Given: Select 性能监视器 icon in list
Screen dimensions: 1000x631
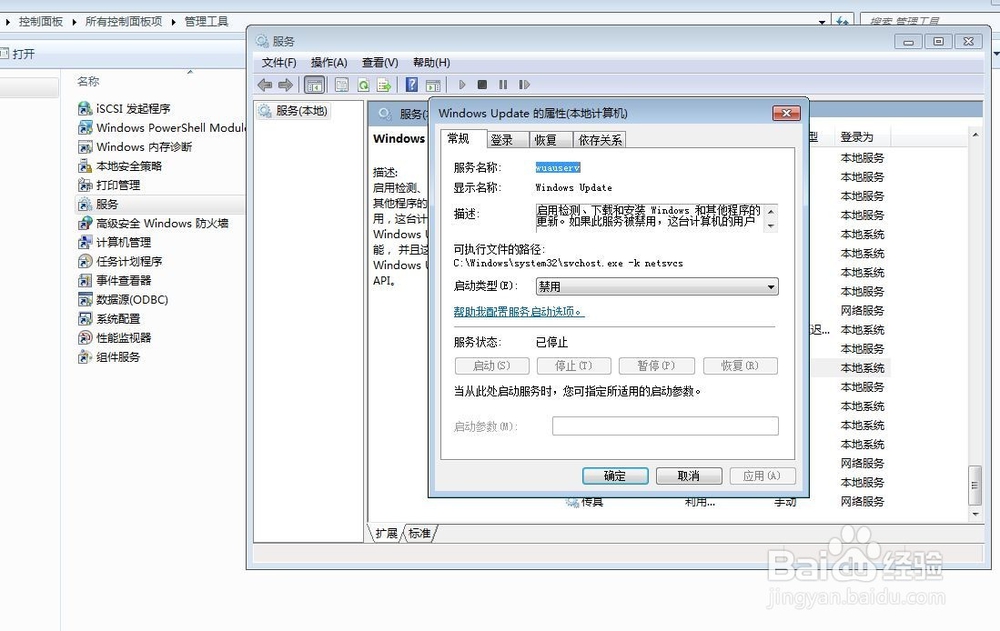Looking at the screenshot, I should [x=85, y=338].
